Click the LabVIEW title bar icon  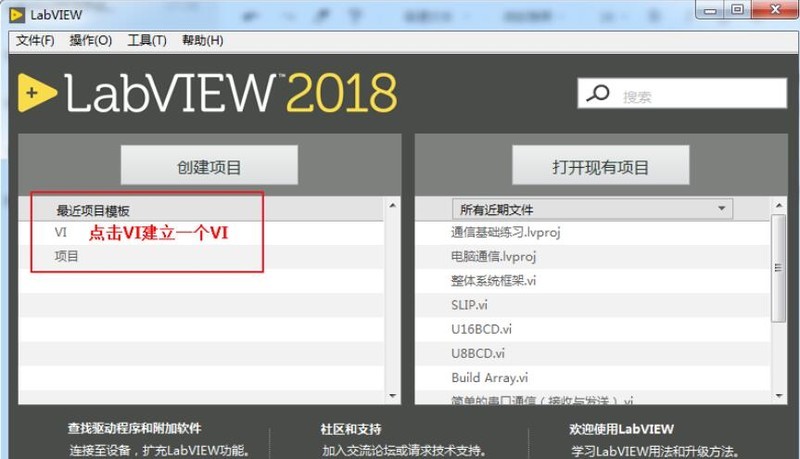pyautogui.click(x=17, y=15)
